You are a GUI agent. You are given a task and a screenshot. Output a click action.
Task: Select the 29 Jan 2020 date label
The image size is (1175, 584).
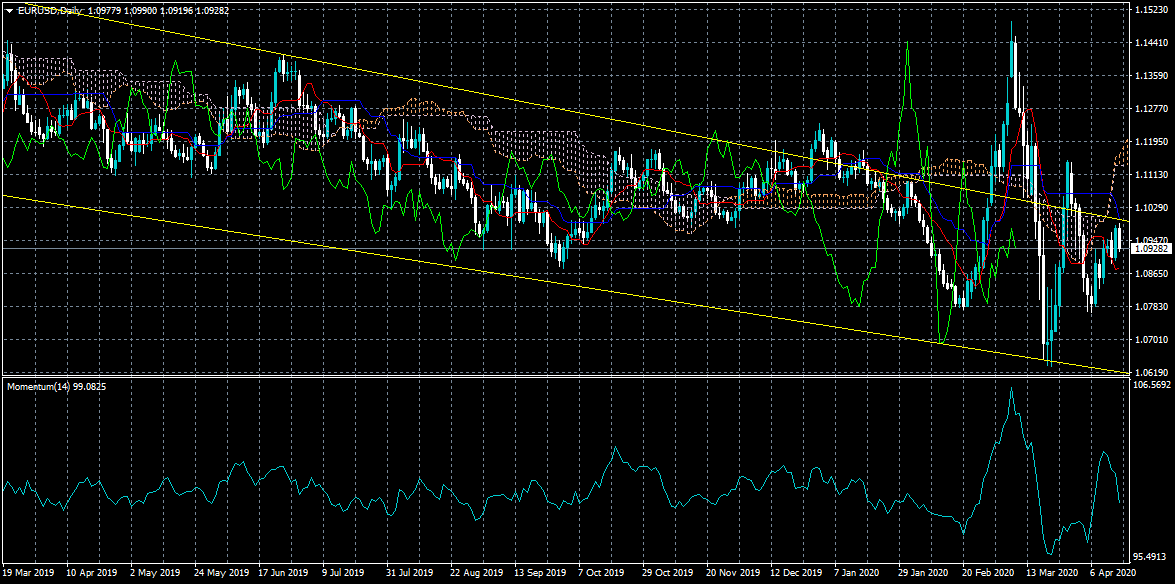pos(923,574)
